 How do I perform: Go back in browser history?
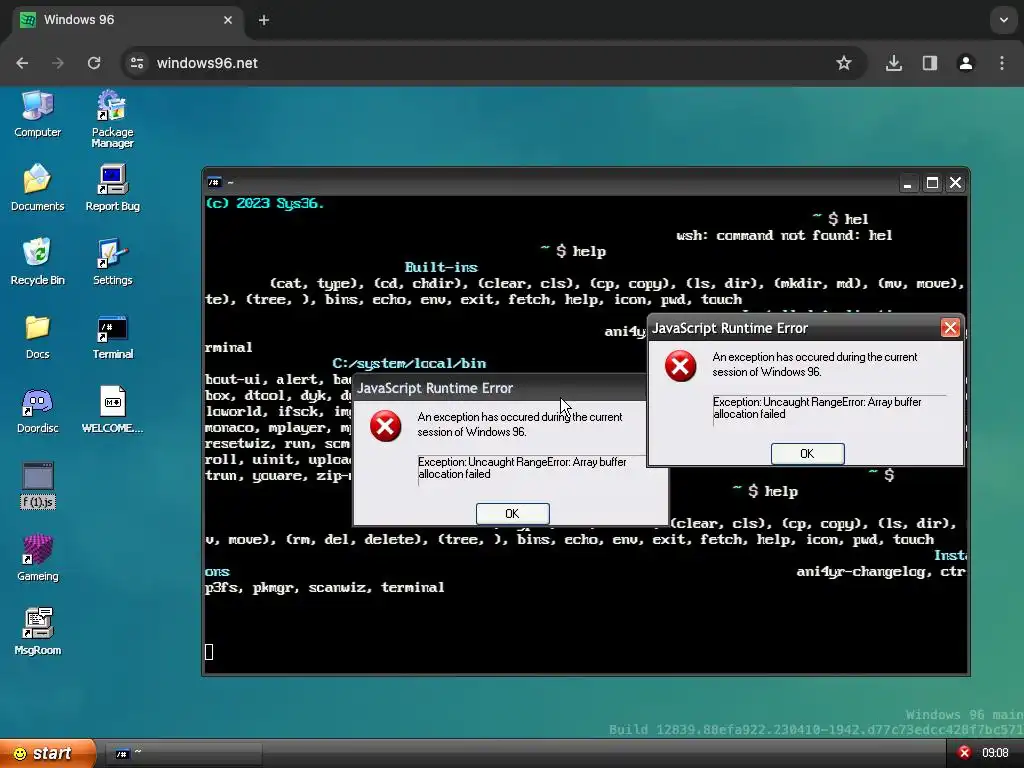[x=22, y=63]
